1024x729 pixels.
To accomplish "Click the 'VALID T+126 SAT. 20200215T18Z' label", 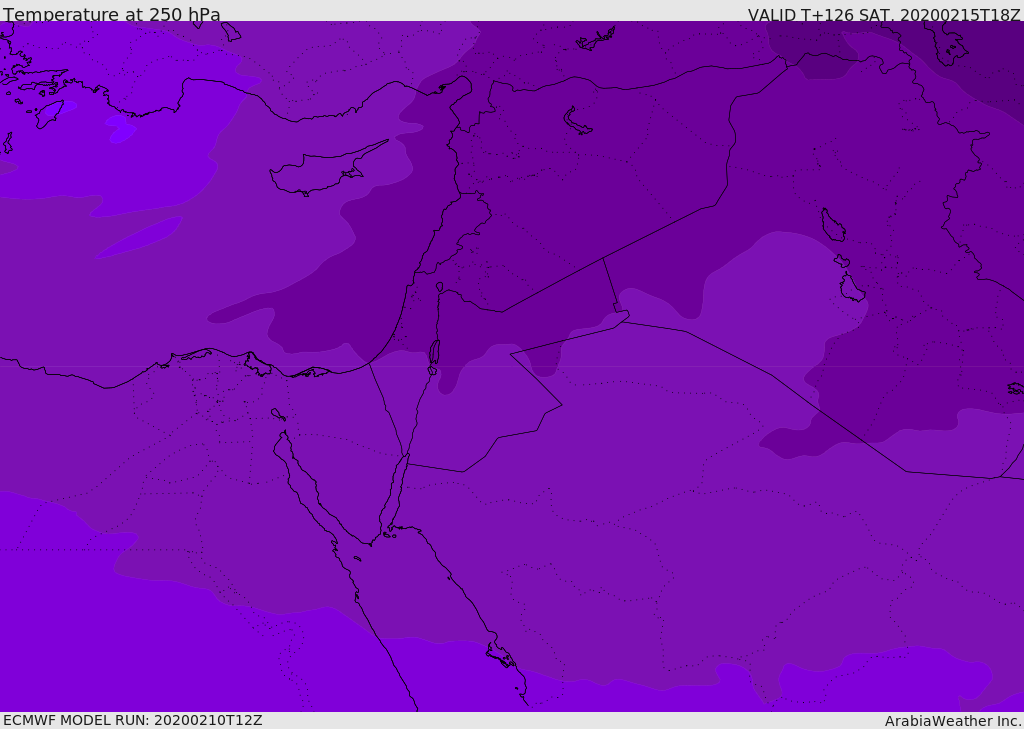I will [884, 14].
